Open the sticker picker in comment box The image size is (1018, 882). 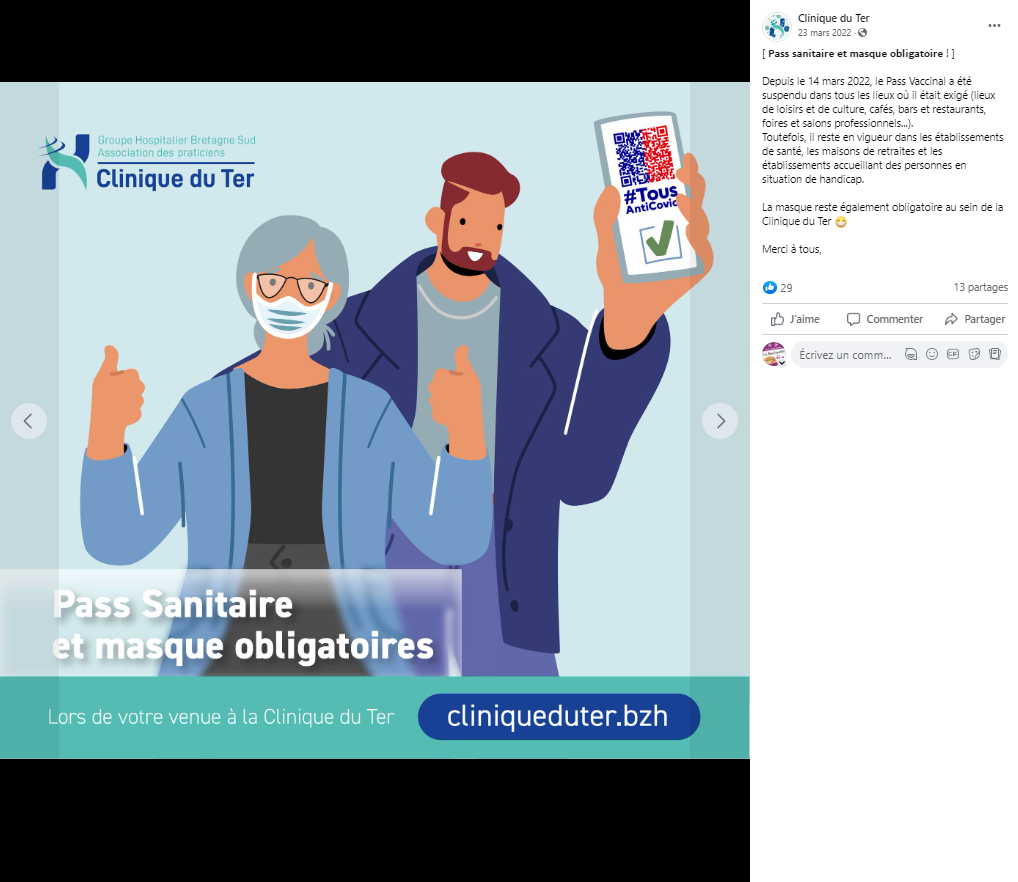[x=974, y=354]
